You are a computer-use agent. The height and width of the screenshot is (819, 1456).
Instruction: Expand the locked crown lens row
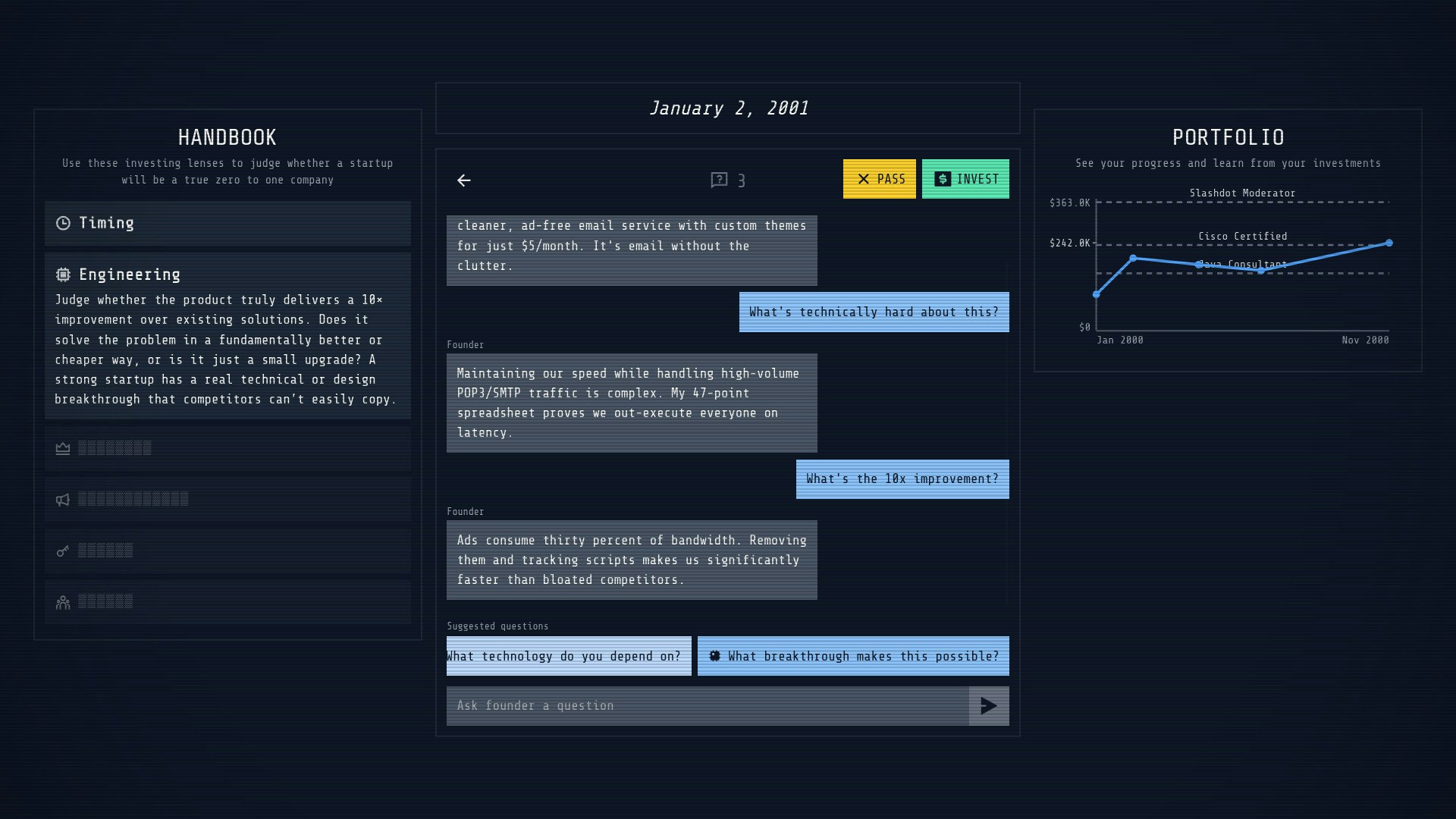227,448
